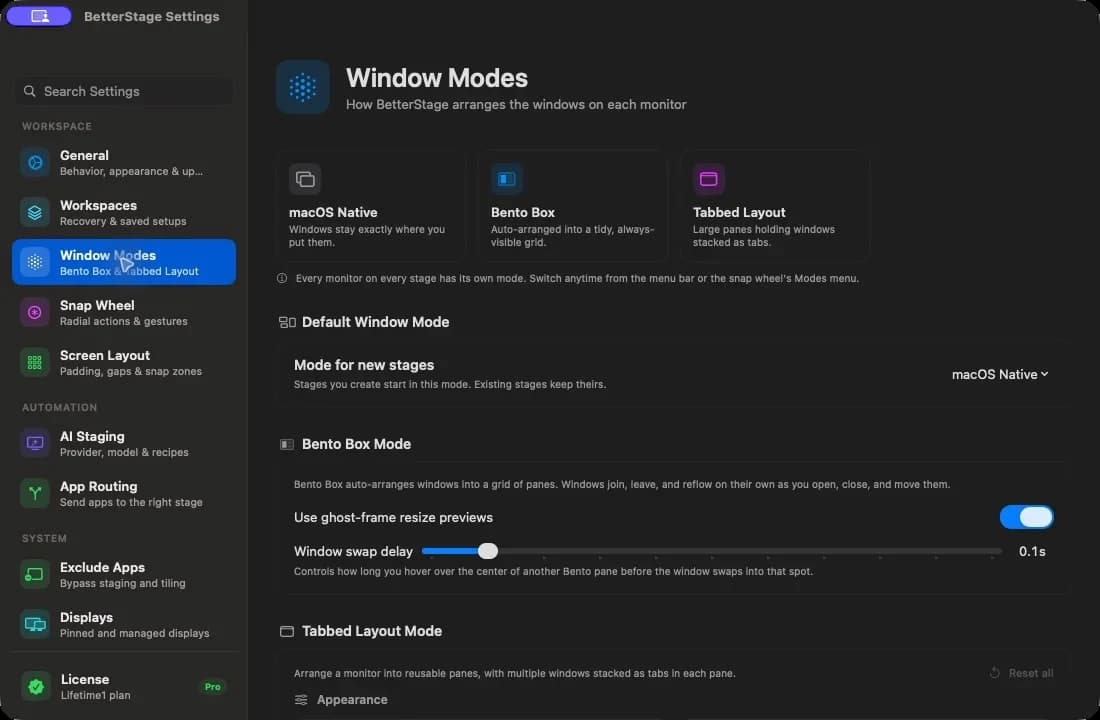
Task: Click the License checkmark badge icon
Action: [x=36, y=686]
